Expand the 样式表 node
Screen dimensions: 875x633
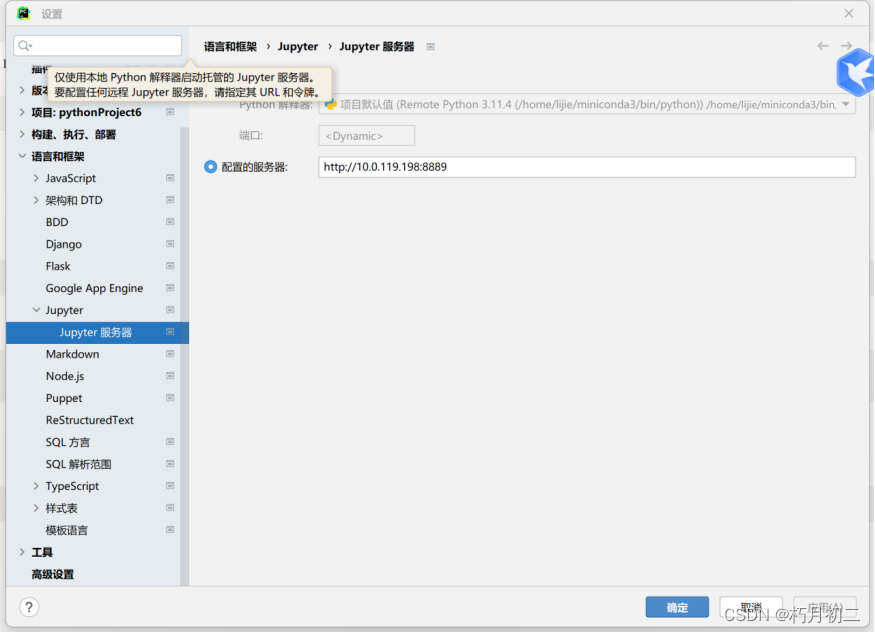click(x=36, y=508)
